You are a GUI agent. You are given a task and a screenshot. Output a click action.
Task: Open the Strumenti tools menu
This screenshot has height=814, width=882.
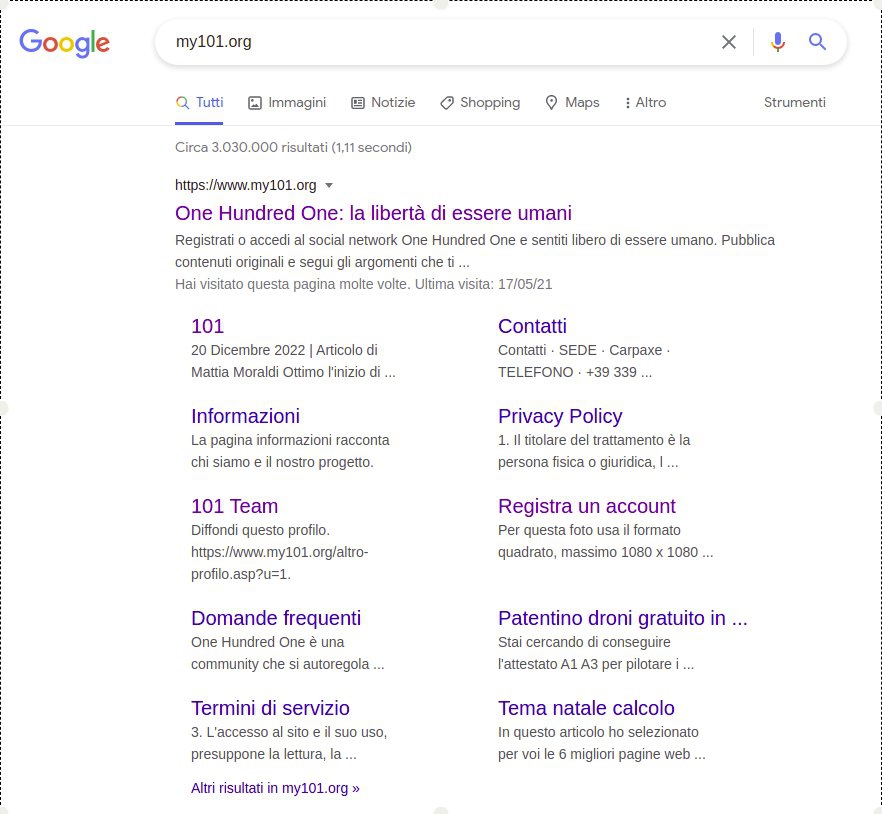pyautogui.click(x=794, y=102)
